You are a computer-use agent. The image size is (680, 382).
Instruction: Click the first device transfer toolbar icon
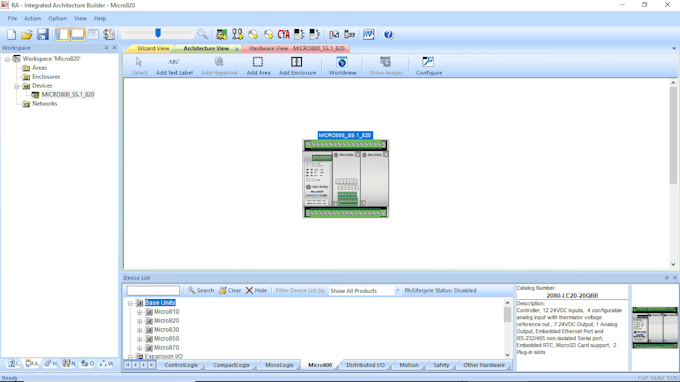click(x=299, y=34)
